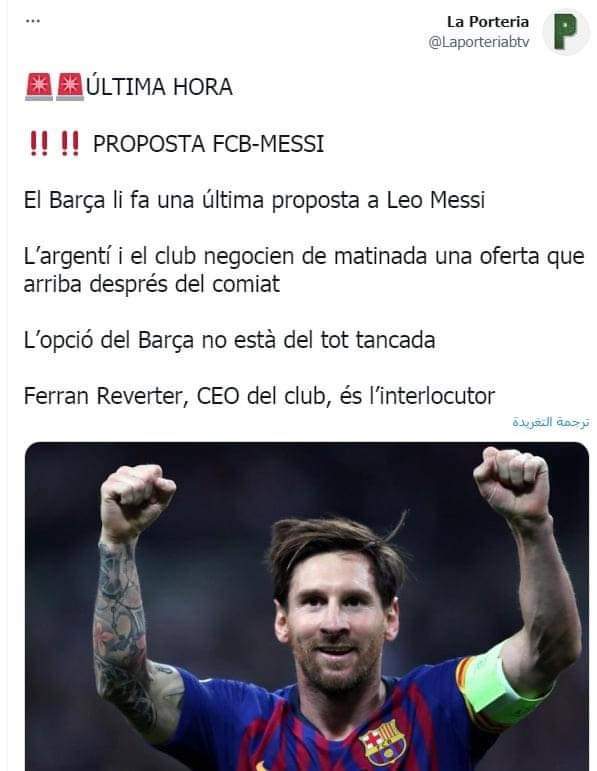This screenshot has height=771, width=597.
Task: Click La Porteria's green P avatar
Action: point(566,31)
